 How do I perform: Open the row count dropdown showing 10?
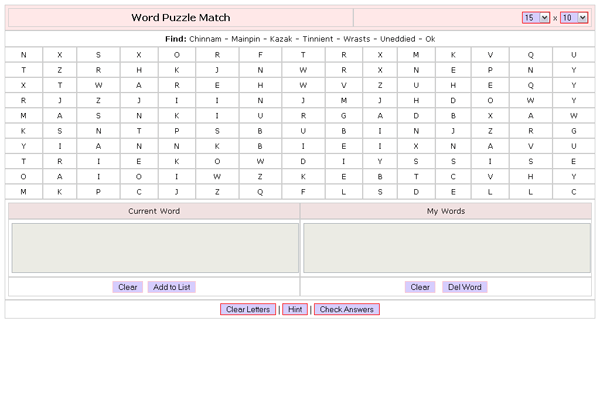(574, 18)
